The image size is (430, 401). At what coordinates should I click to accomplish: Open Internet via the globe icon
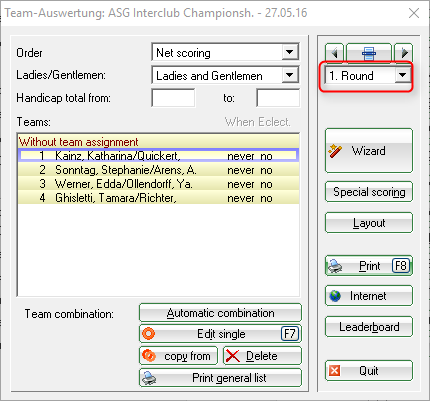click(x=369, y=296)
